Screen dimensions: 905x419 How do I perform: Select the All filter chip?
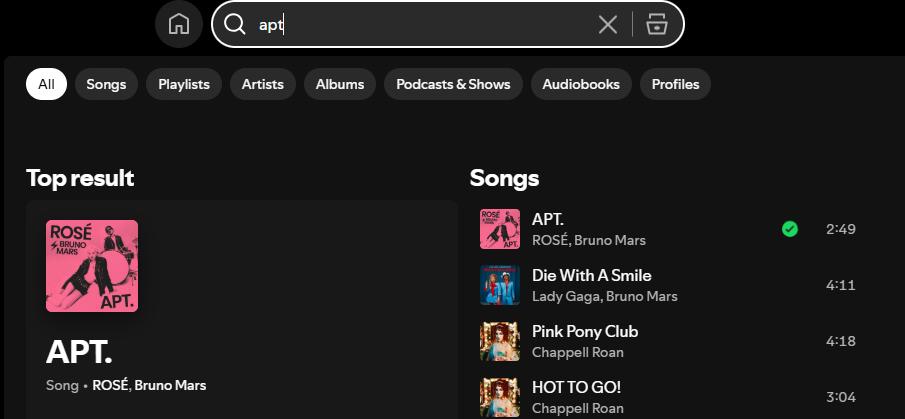(x=46, y=84)
